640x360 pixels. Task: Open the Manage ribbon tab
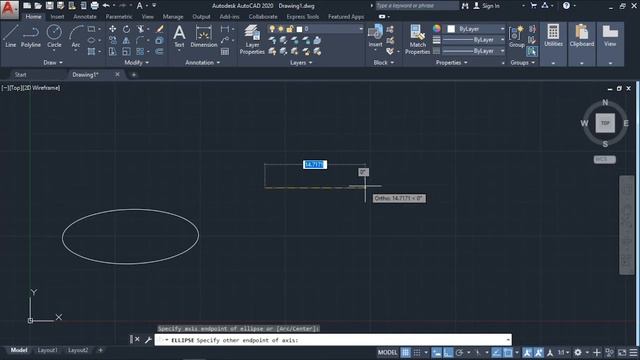pos(173,17)
